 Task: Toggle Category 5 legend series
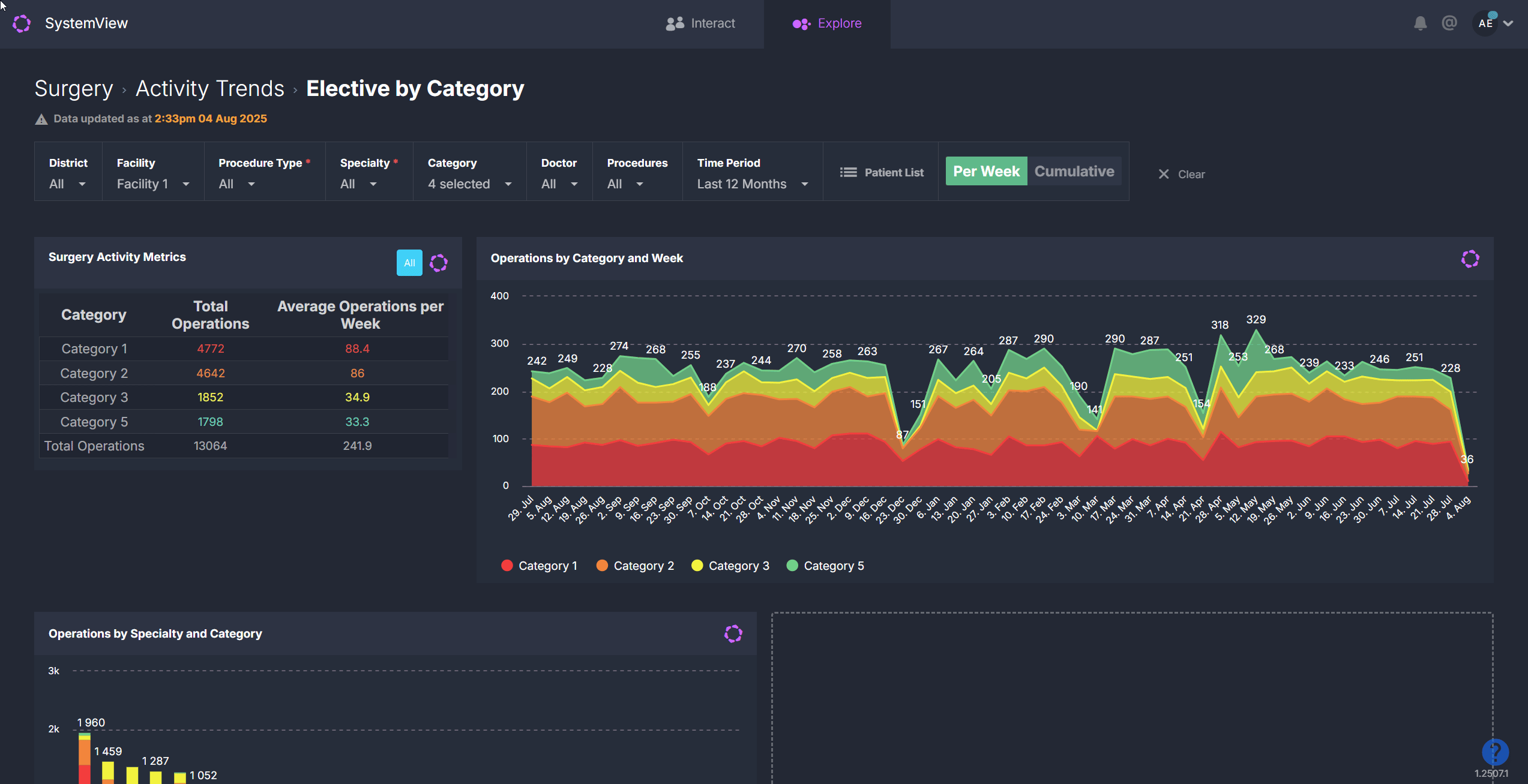[x=825, y=566]
